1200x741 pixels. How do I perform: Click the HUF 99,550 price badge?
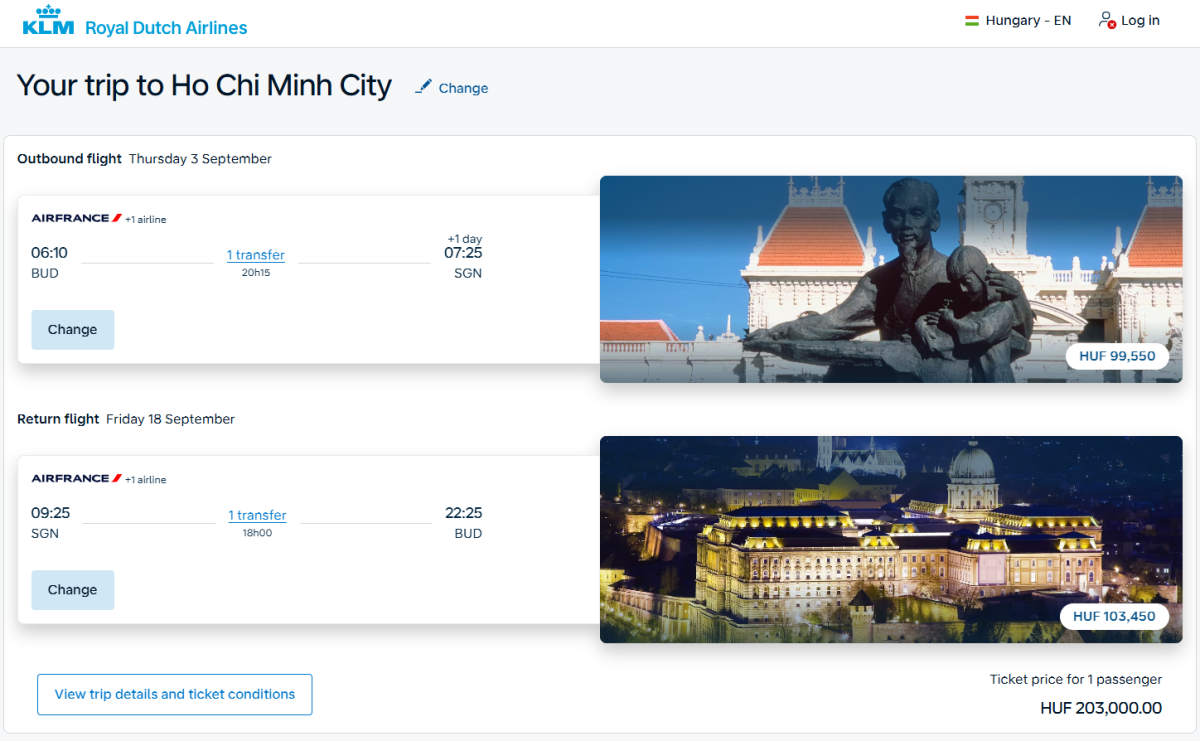1117,356
